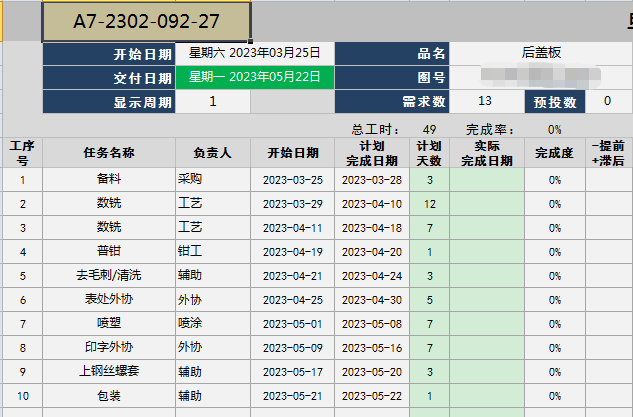Select the A7-2302-092-27 title cell

click(146, 22)
